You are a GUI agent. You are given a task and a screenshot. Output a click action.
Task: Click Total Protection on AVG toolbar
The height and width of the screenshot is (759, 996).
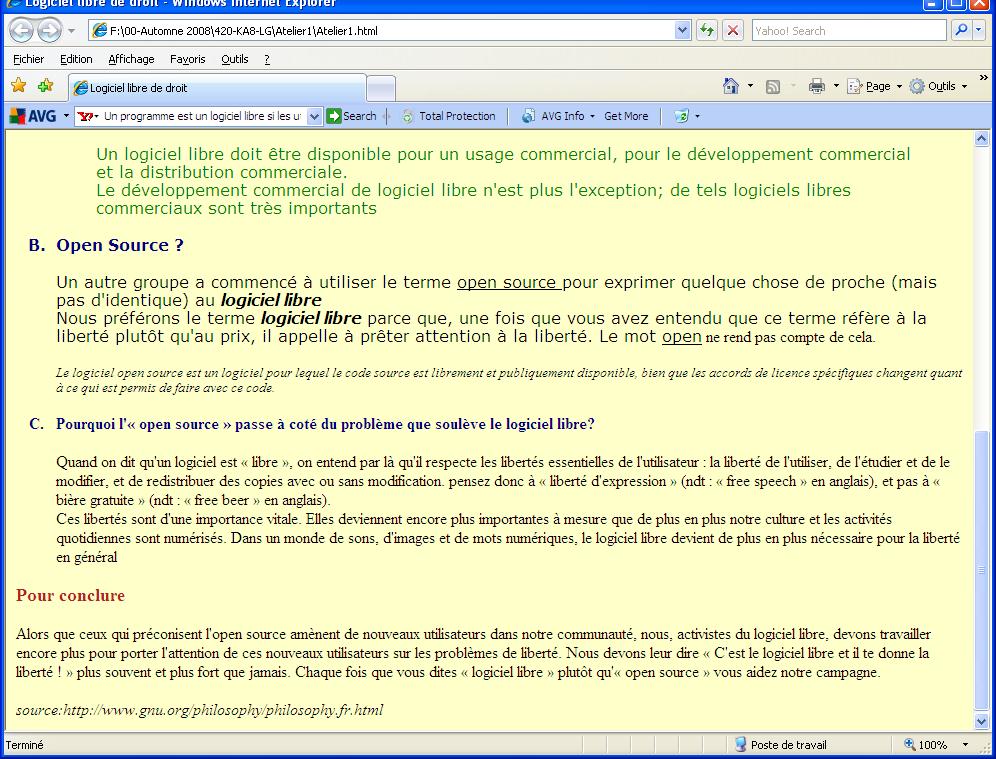(448, 116)
